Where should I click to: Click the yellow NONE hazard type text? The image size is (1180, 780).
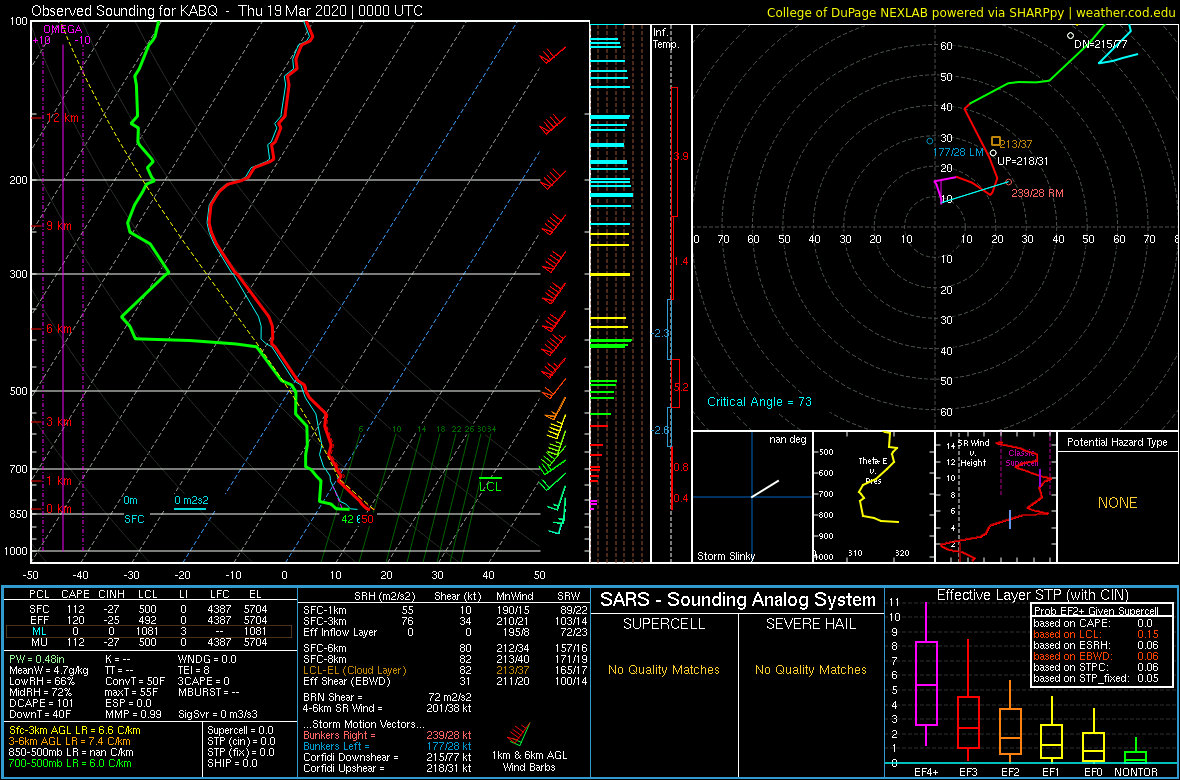point(1118,503)
